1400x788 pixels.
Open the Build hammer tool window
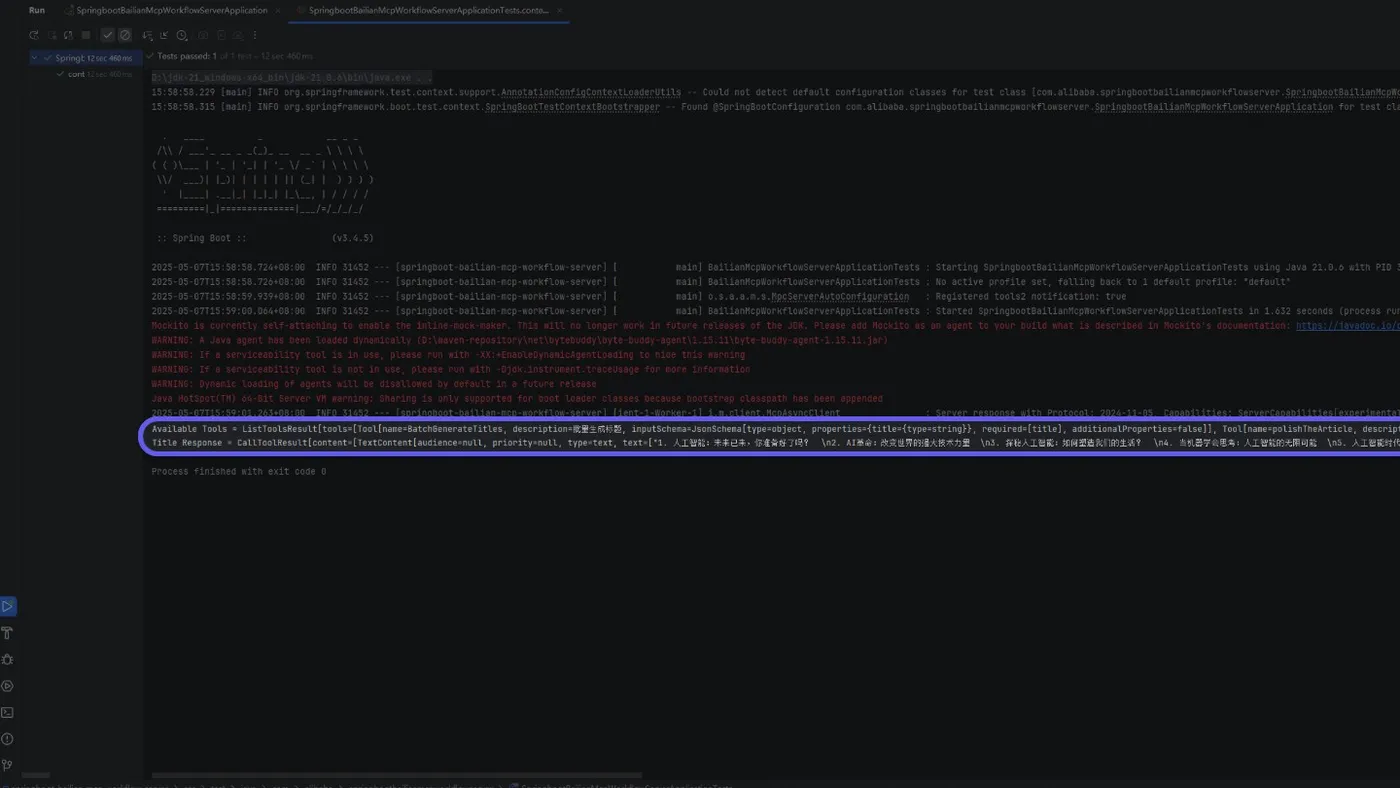8,633
